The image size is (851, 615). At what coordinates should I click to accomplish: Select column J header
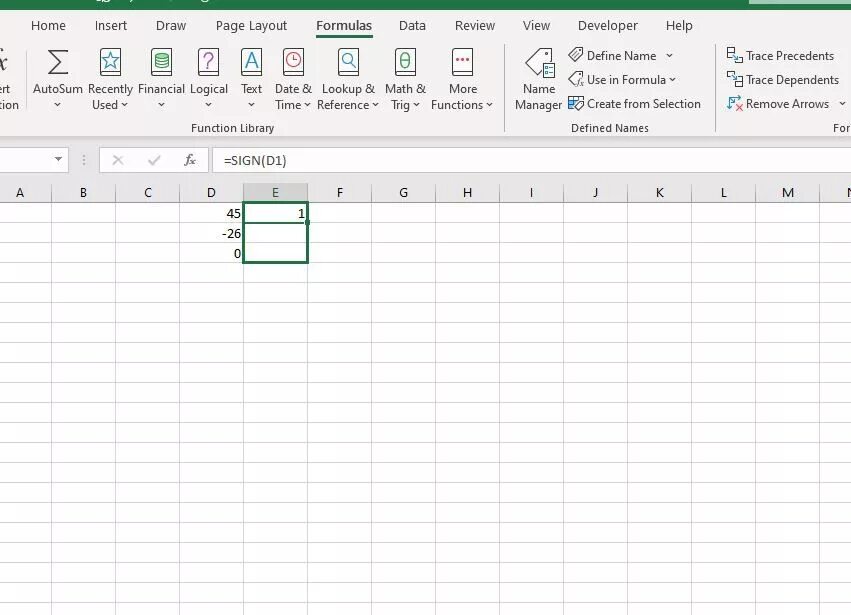coord(596,193)
